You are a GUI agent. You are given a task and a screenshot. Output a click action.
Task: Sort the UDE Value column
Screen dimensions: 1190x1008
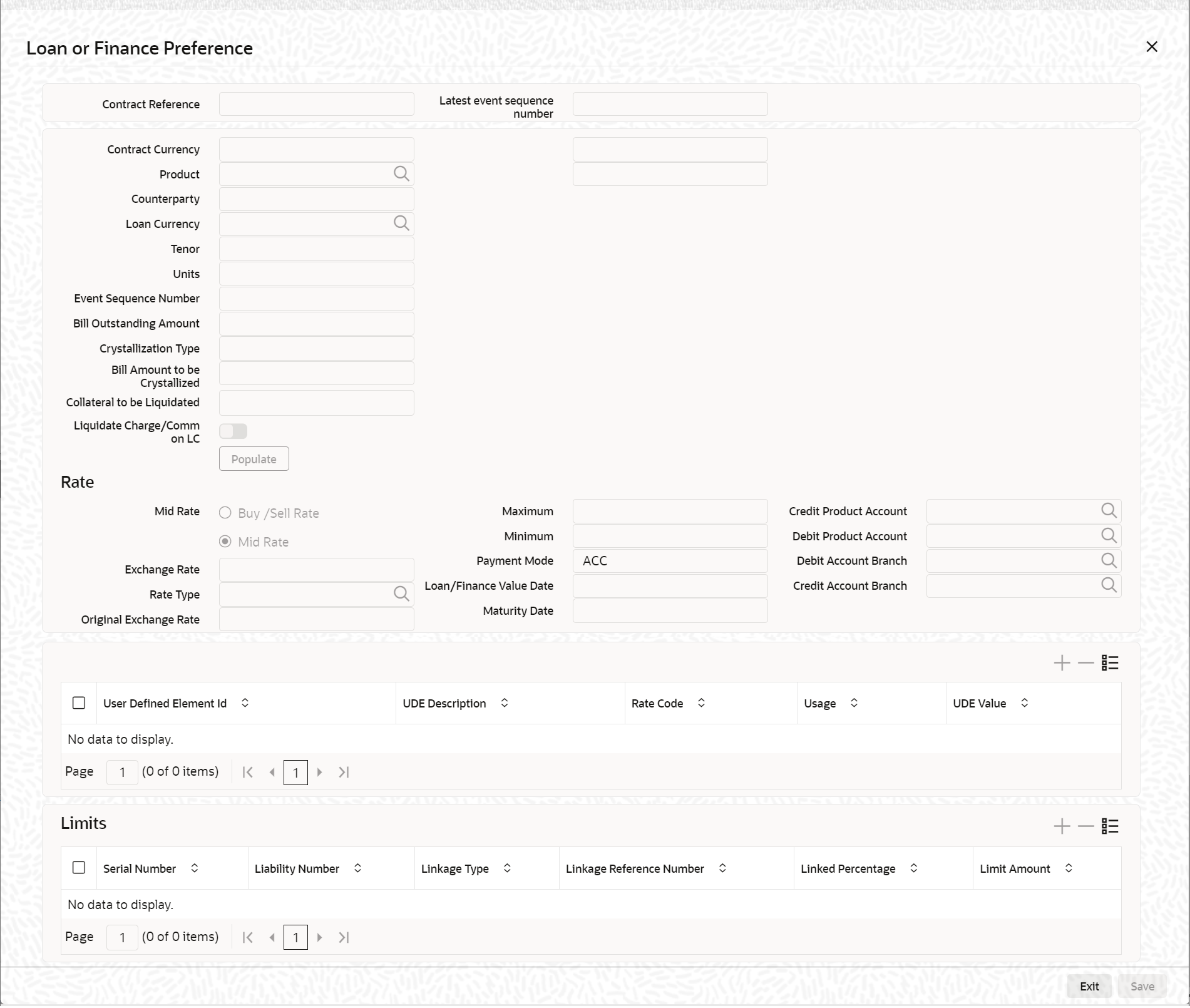pyautogui.click(x=1024, y=703)
